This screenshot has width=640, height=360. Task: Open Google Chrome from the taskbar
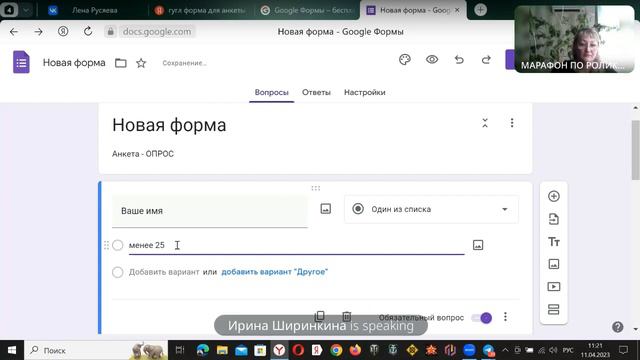(336, 350)
